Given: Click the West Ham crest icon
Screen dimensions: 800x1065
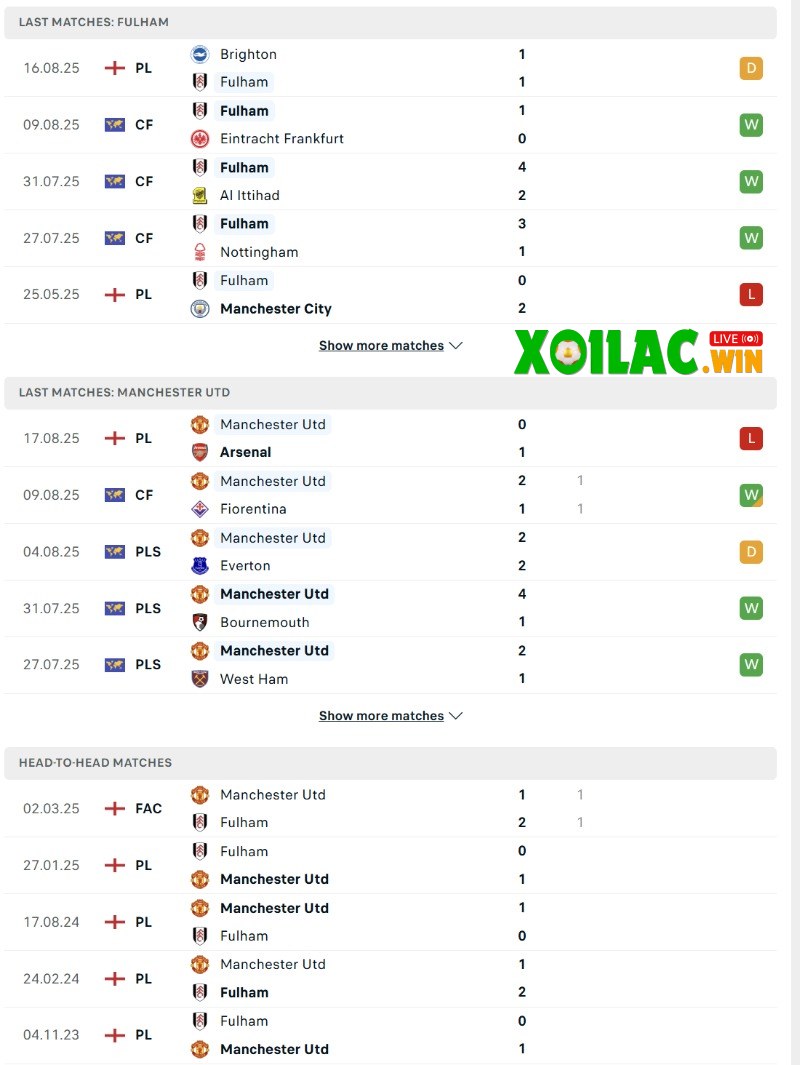Looking at the screenshot, I should click(200, 679).
